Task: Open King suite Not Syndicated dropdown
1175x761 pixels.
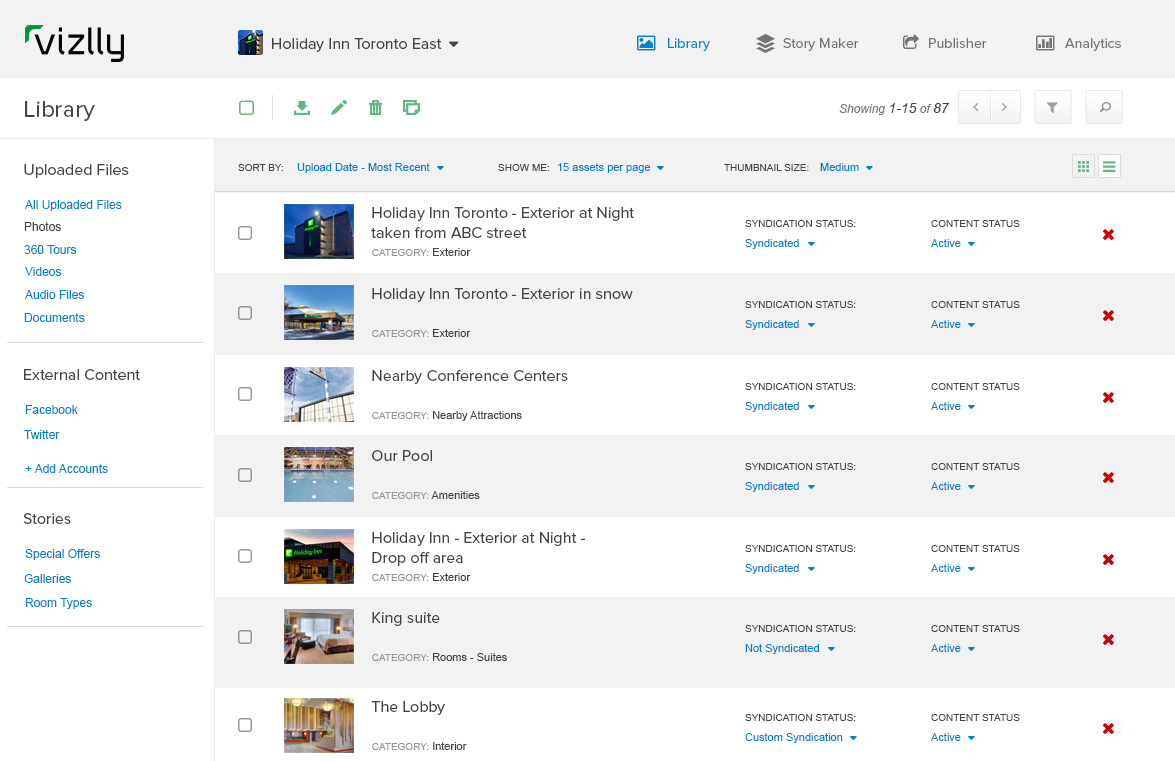Action: coord(790,649)
